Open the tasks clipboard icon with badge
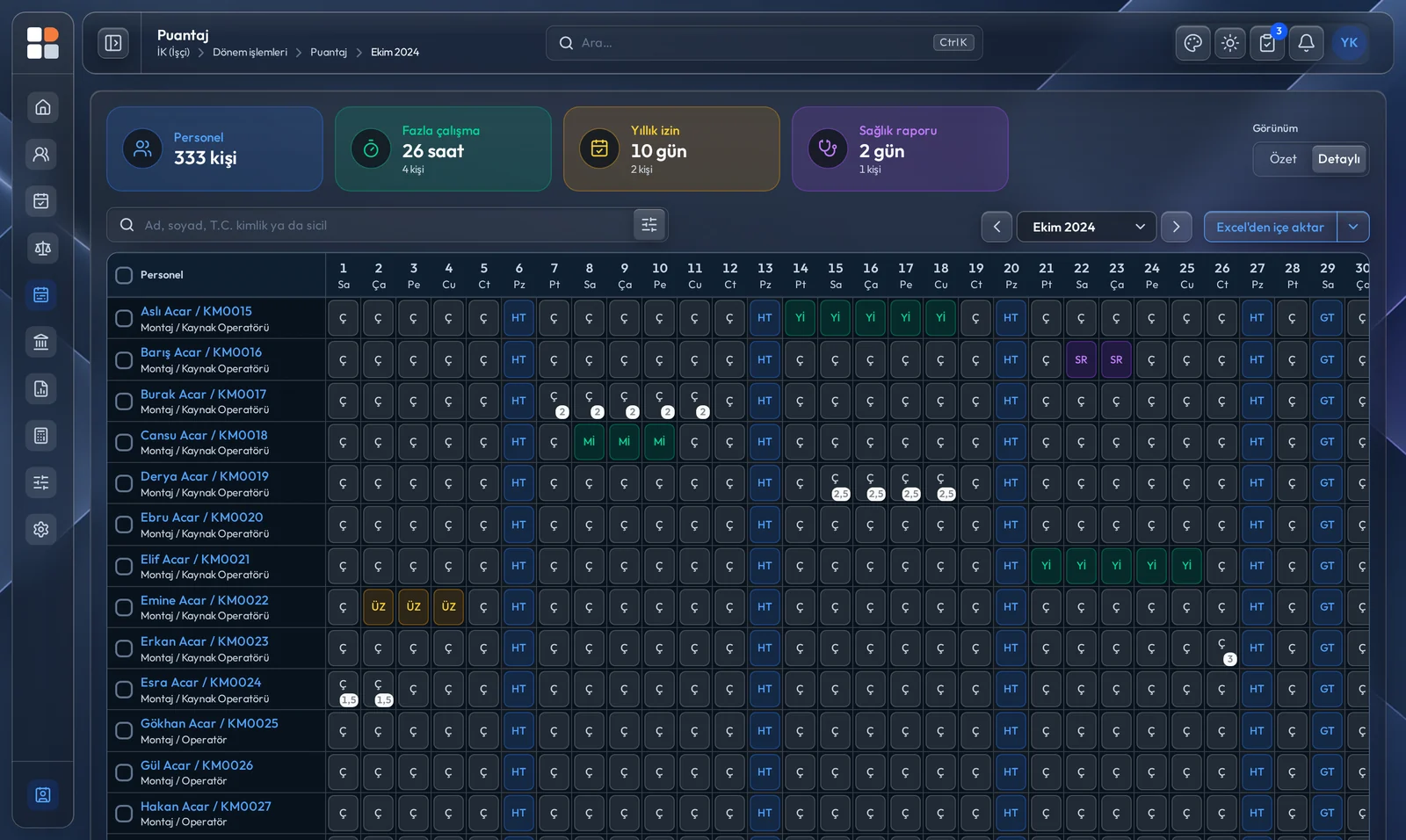 [x=1268, y=43]
